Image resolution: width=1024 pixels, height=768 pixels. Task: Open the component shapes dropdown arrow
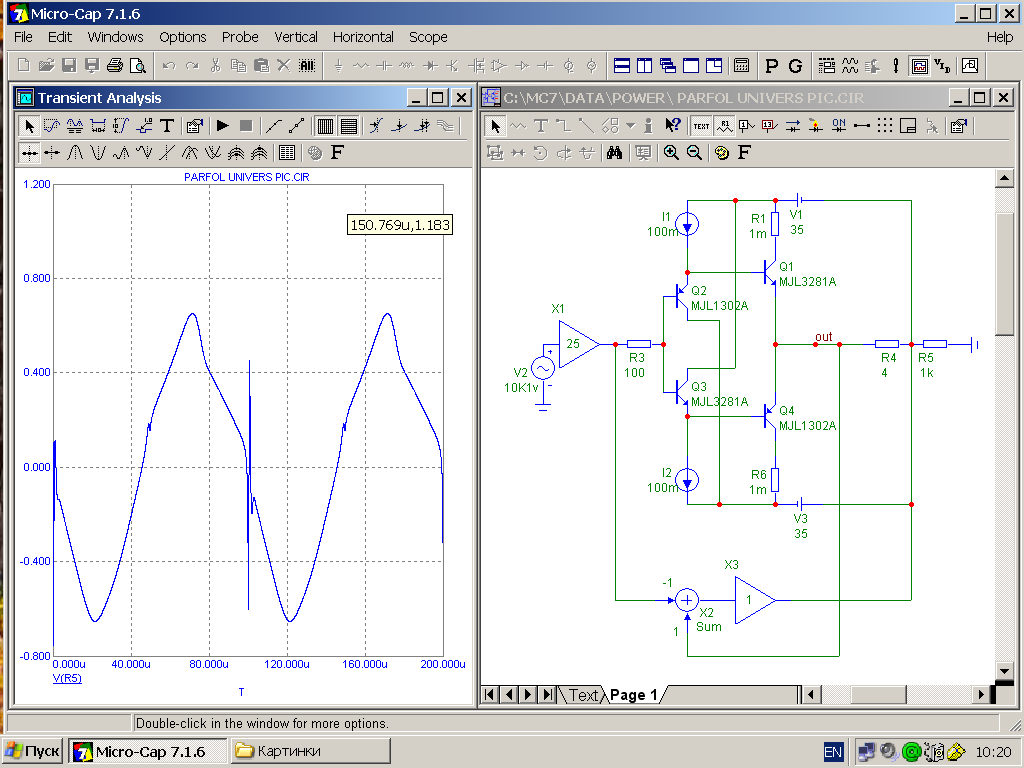(630, 126)
